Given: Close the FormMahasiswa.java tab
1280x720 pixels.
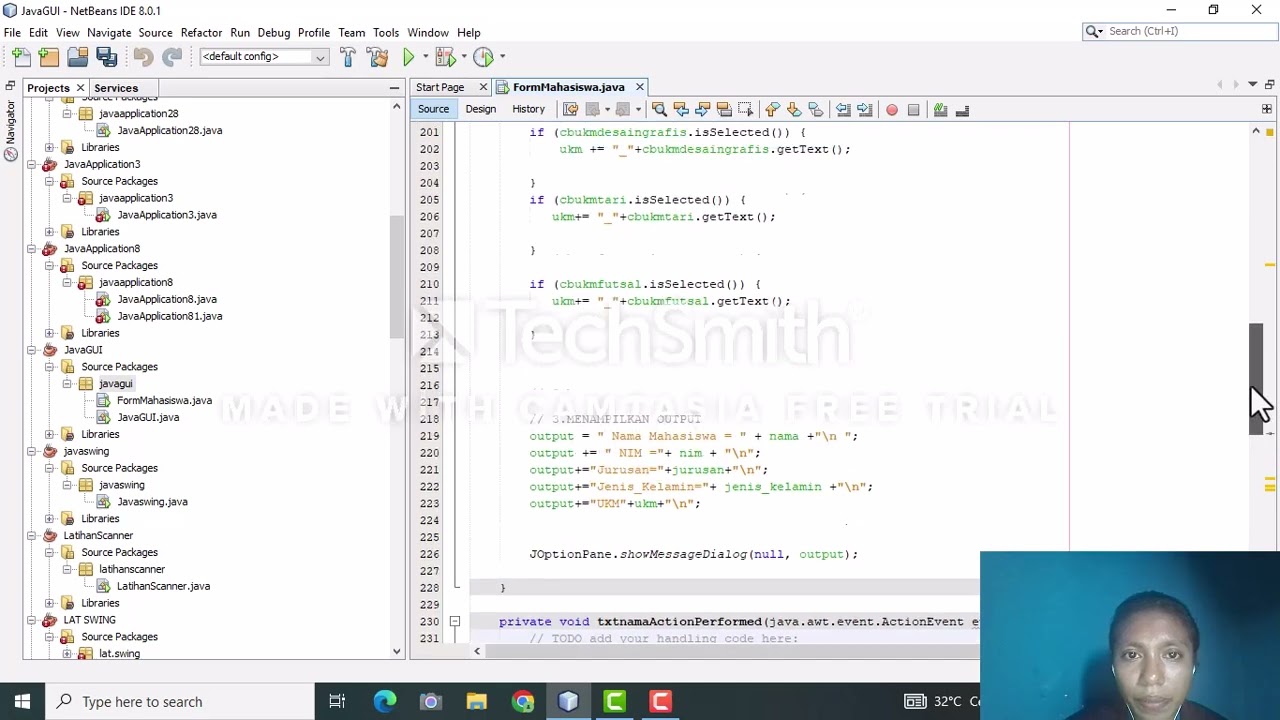Looking at the screenshot, I should click(x=640, y=87).
